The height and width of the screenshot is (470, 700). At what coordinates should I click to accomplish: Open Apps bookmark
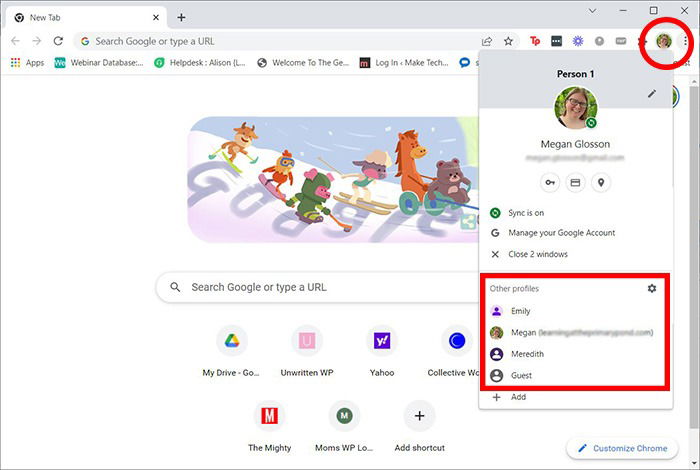coord(27,63)
